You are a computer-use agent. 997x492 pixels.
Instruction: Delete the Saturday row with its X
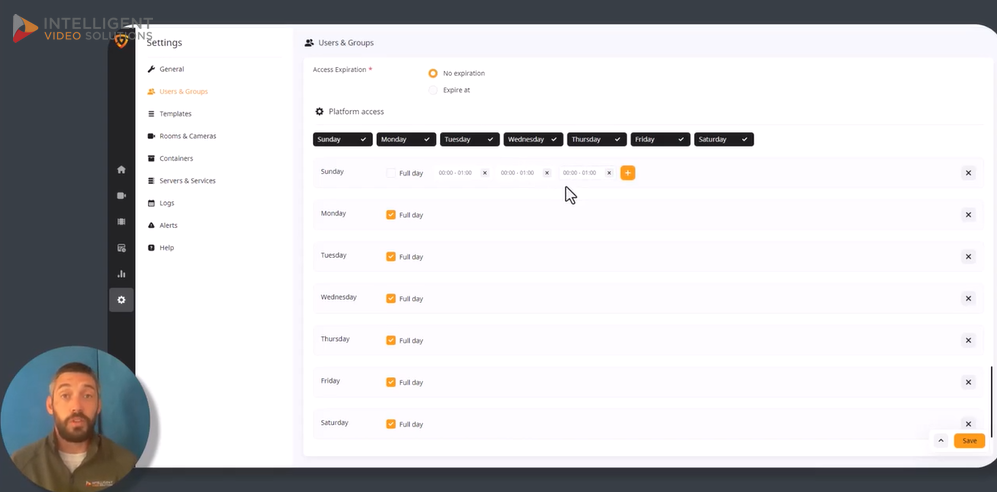[968, 424]
